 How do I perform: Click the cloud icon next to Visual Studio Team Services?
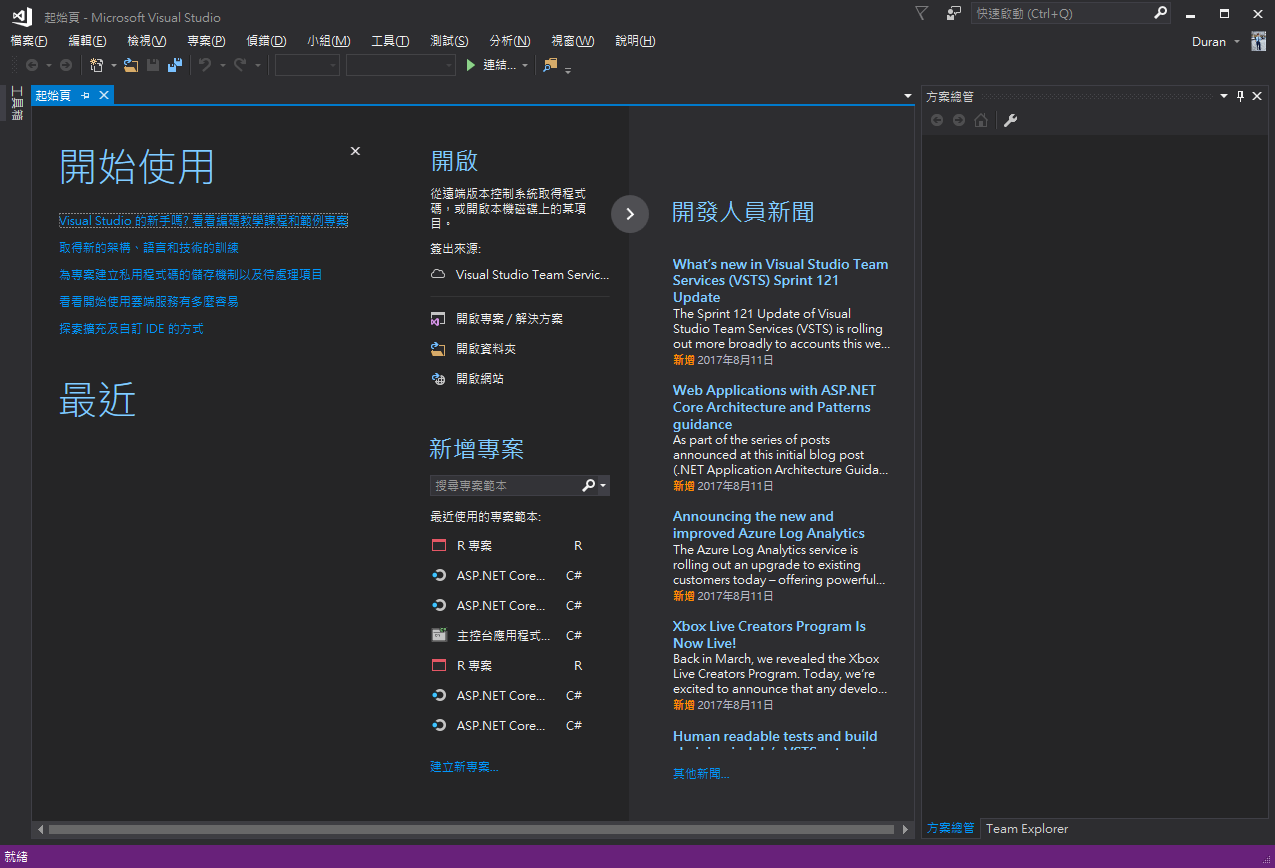(438, 274)
